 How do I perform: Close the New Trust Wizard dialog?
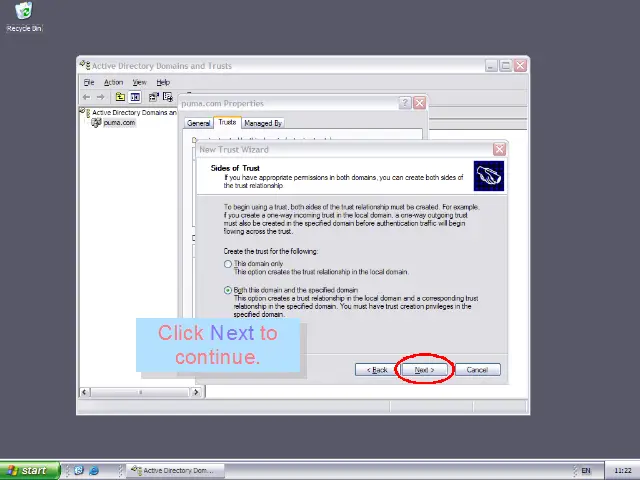(x=499, y=149)
